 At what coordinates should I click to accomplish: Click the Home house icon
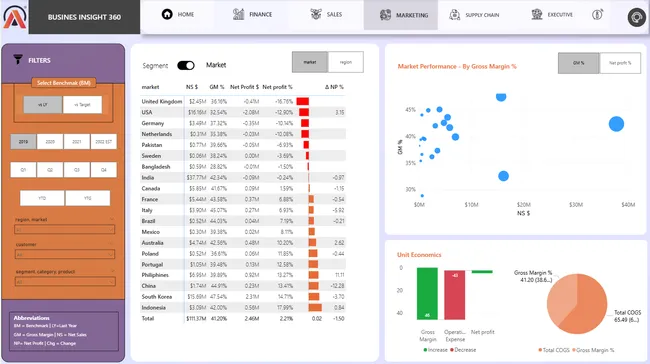[167, 14]
